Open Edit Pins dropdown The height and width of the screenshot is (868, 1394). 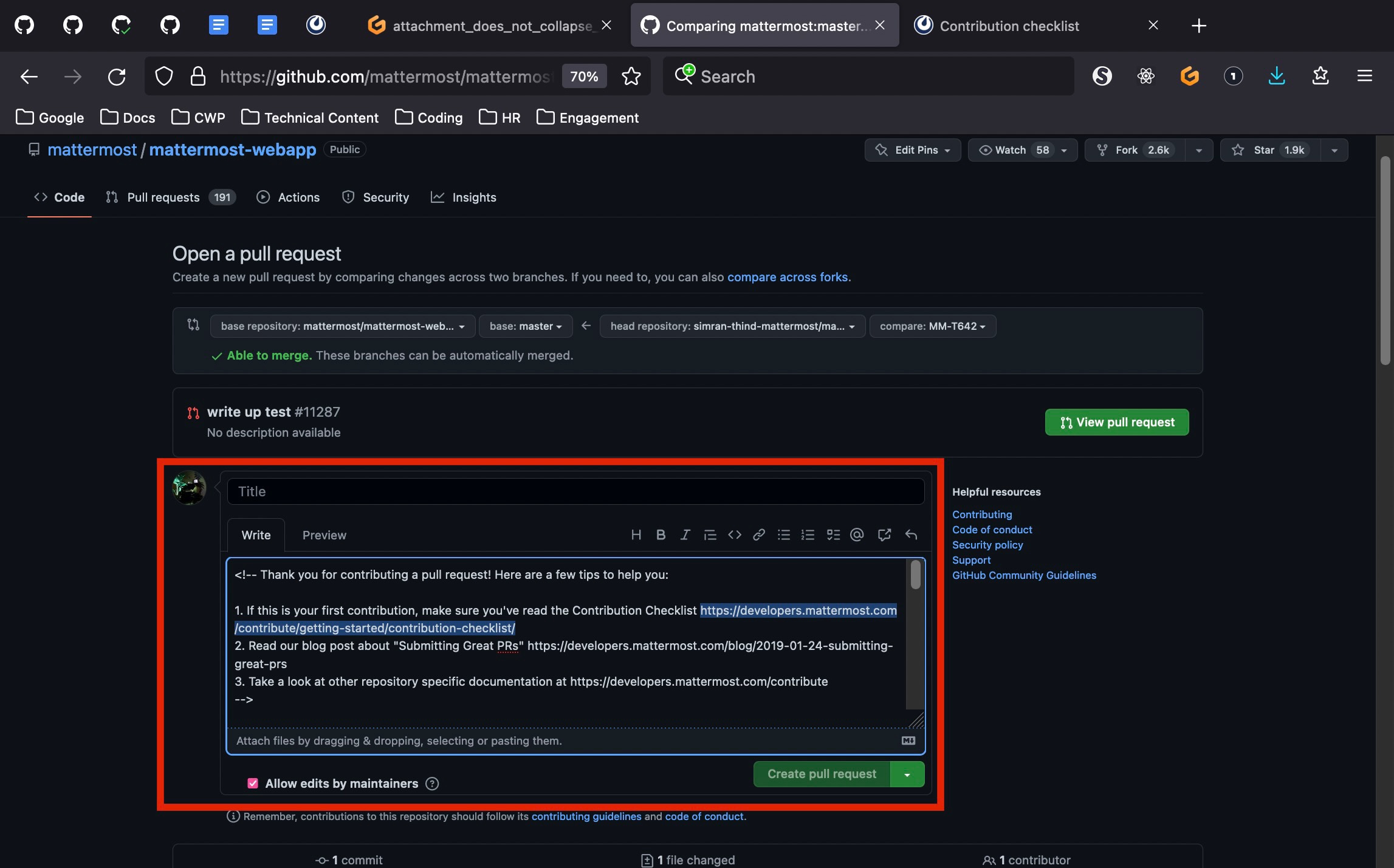click(913, 150)
